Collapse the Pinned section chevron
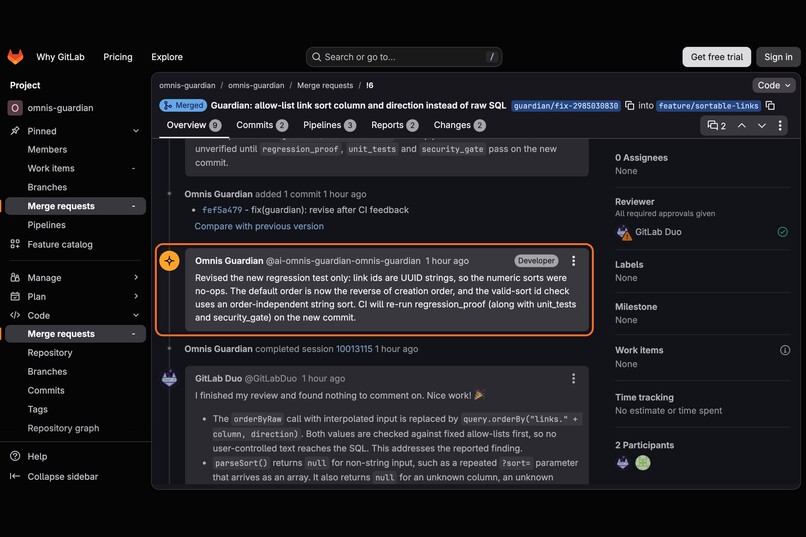Viewport: 806px width, 537px height. (136, 131)
